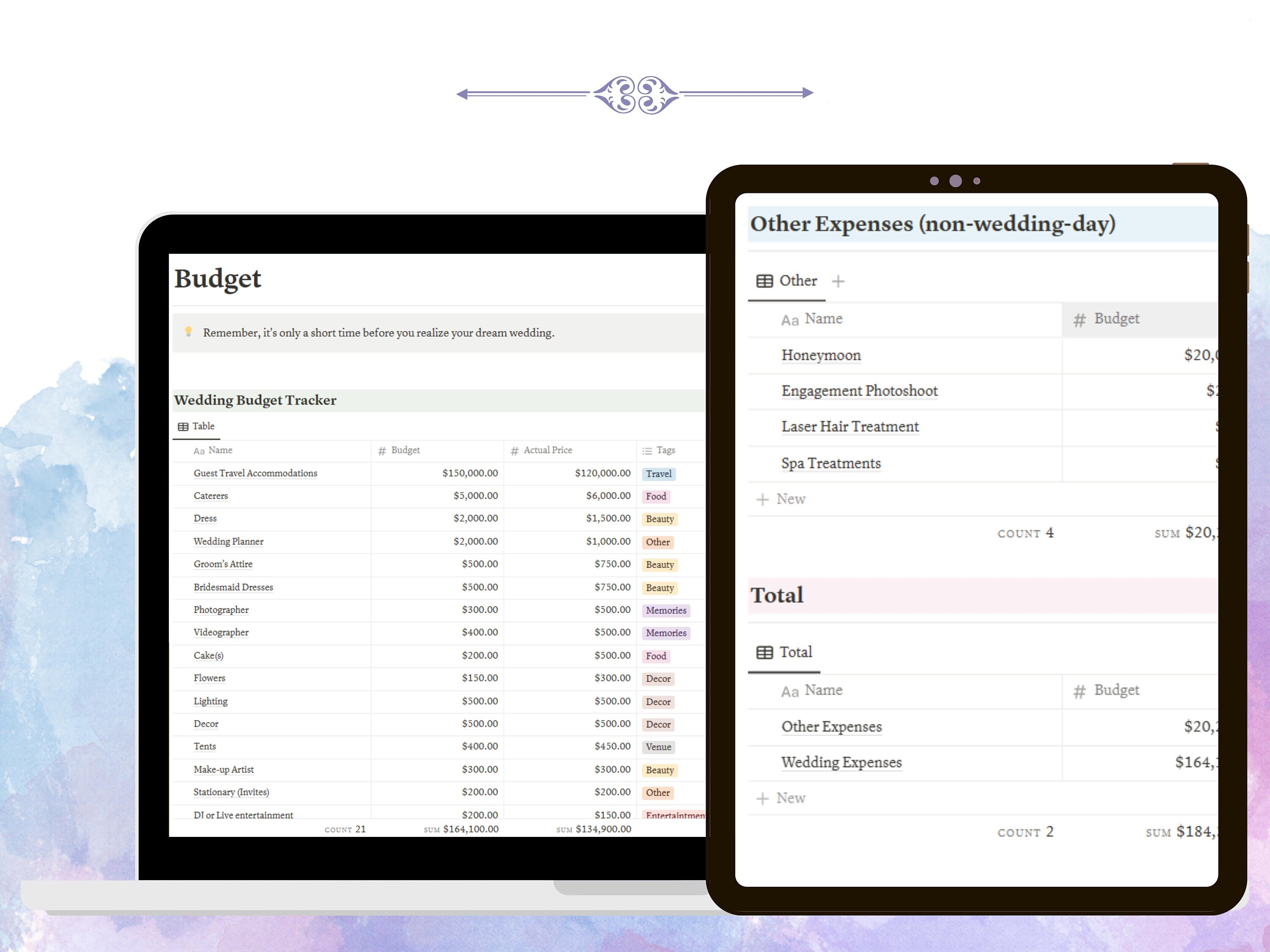The width and height of the screenshot is (1270, 952).
Task: Open Laser Hair Treatment entry
Action: pyautogui.click(x=850, y=427)
